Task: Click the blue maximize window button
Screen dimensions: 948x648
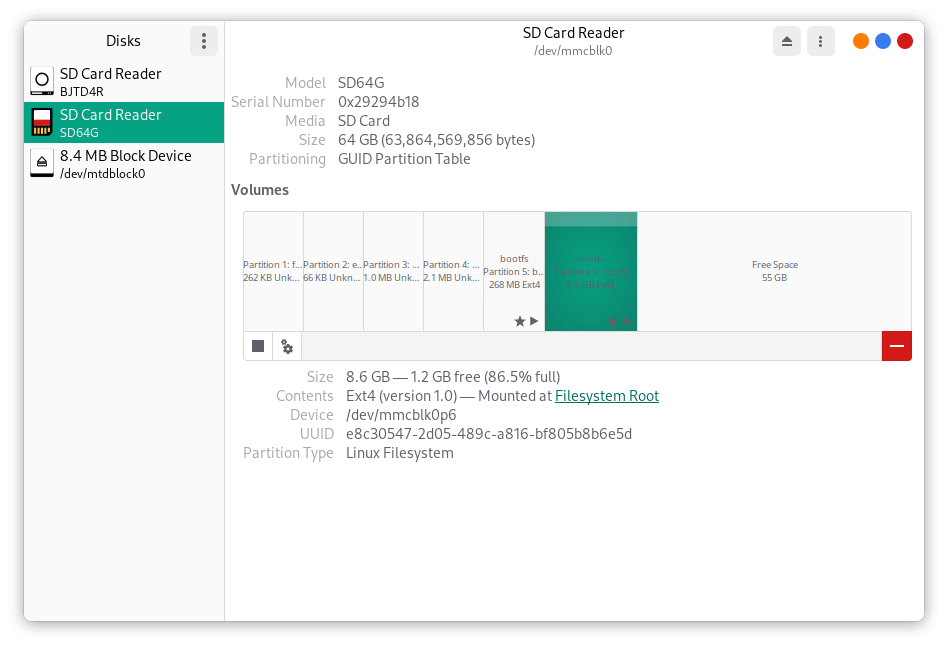Action: click(883, 41)
